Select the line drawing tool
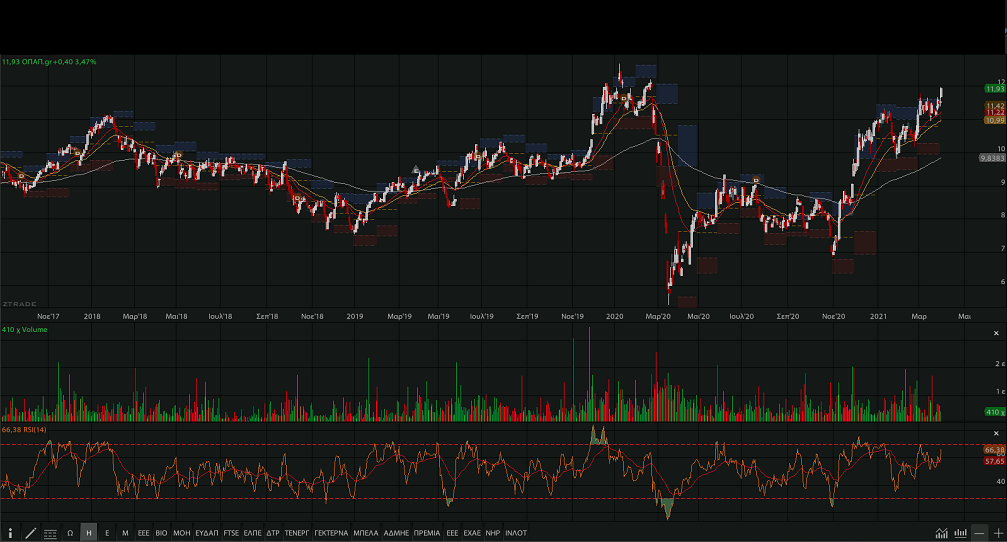This screenshot has height=542, width=1007. [x=30, y=533]
